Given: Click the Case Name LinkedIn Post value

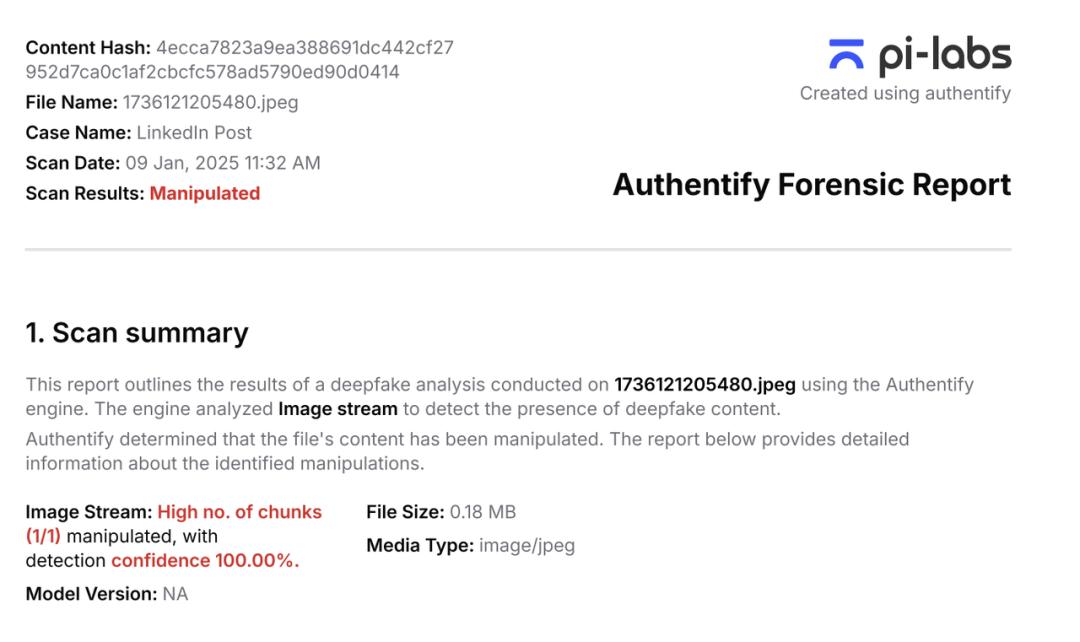Looking at the screenshot, I should point(194,132).
